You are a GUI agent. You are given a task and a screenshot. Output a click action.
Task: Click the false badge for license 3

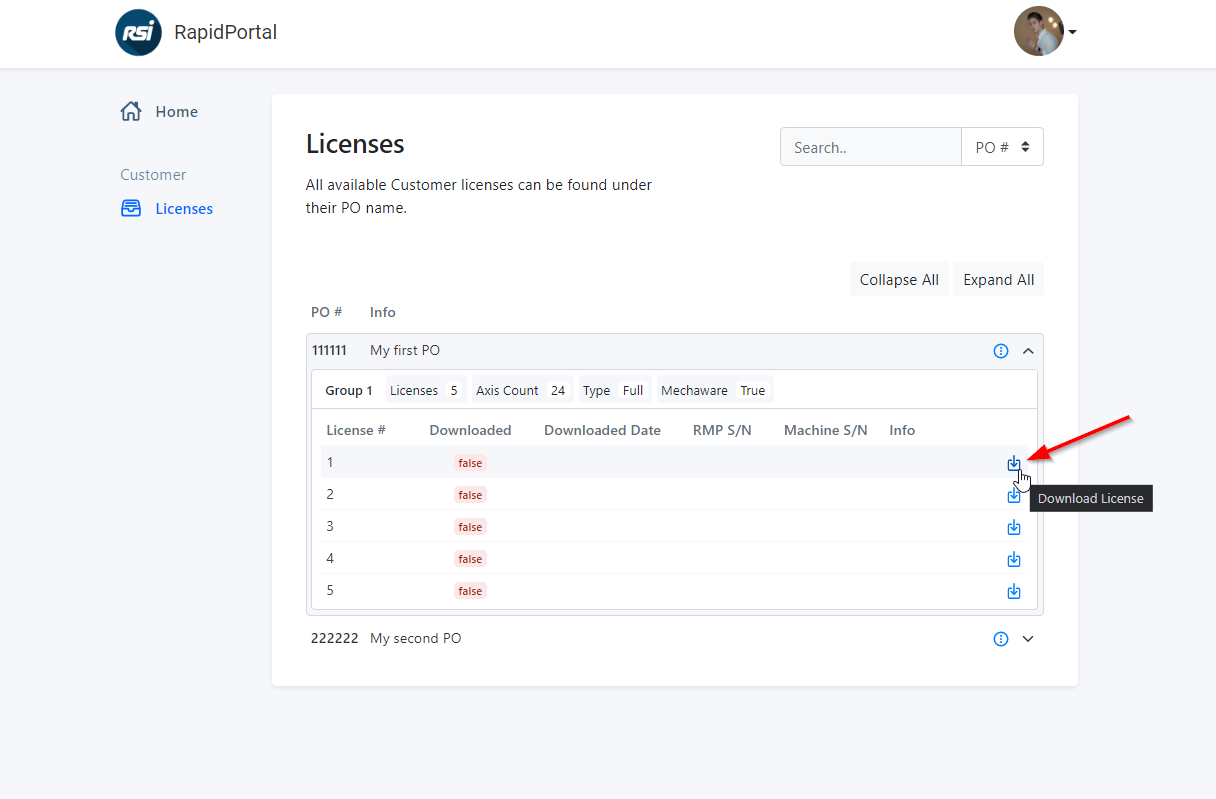coord(470,527)
